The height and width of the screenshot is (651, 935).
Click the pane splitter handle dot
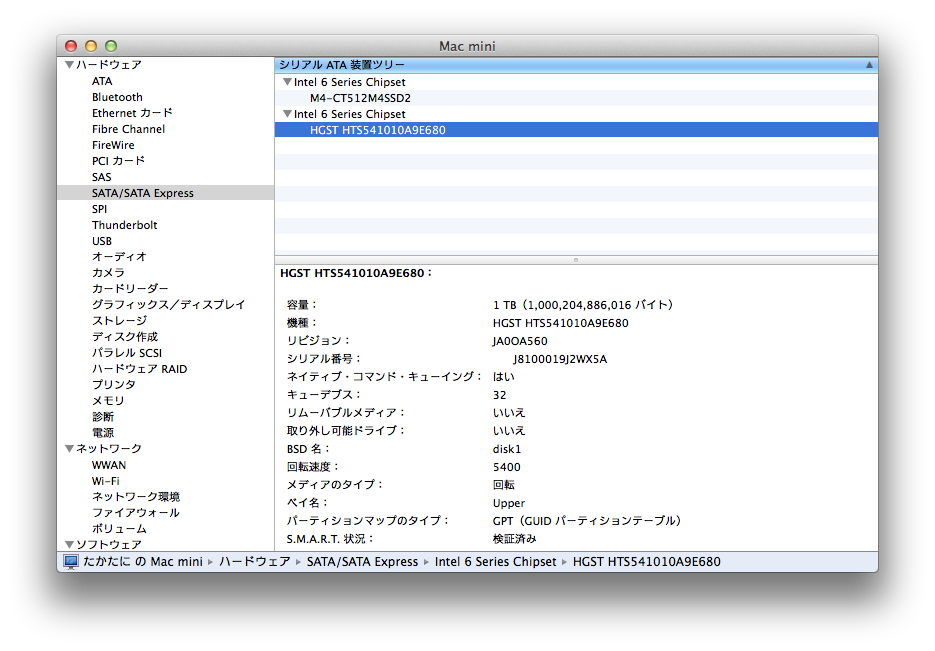coord(576,260)
